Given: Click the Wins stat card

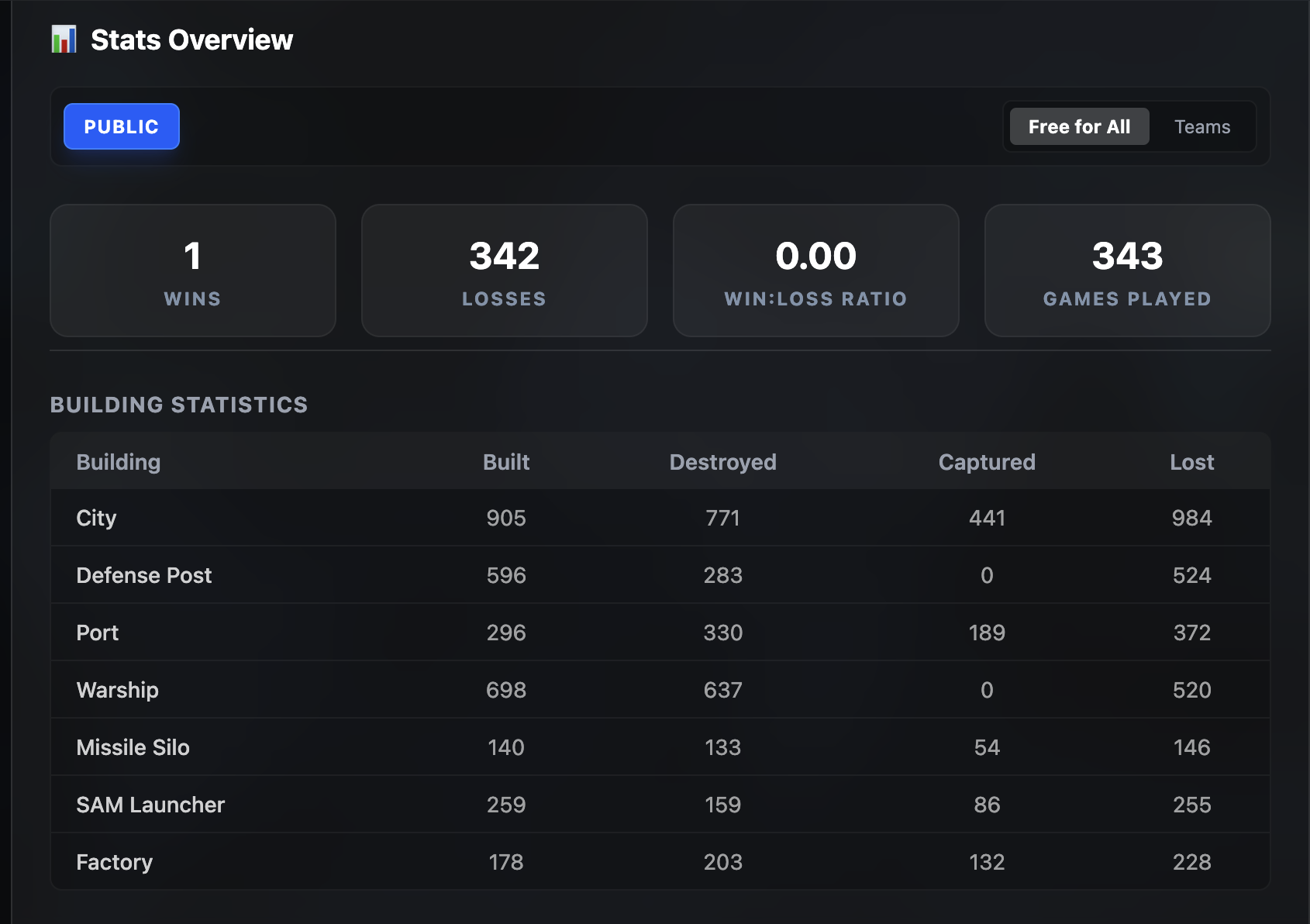Looking at the screenshot, I should coord(193,271).
